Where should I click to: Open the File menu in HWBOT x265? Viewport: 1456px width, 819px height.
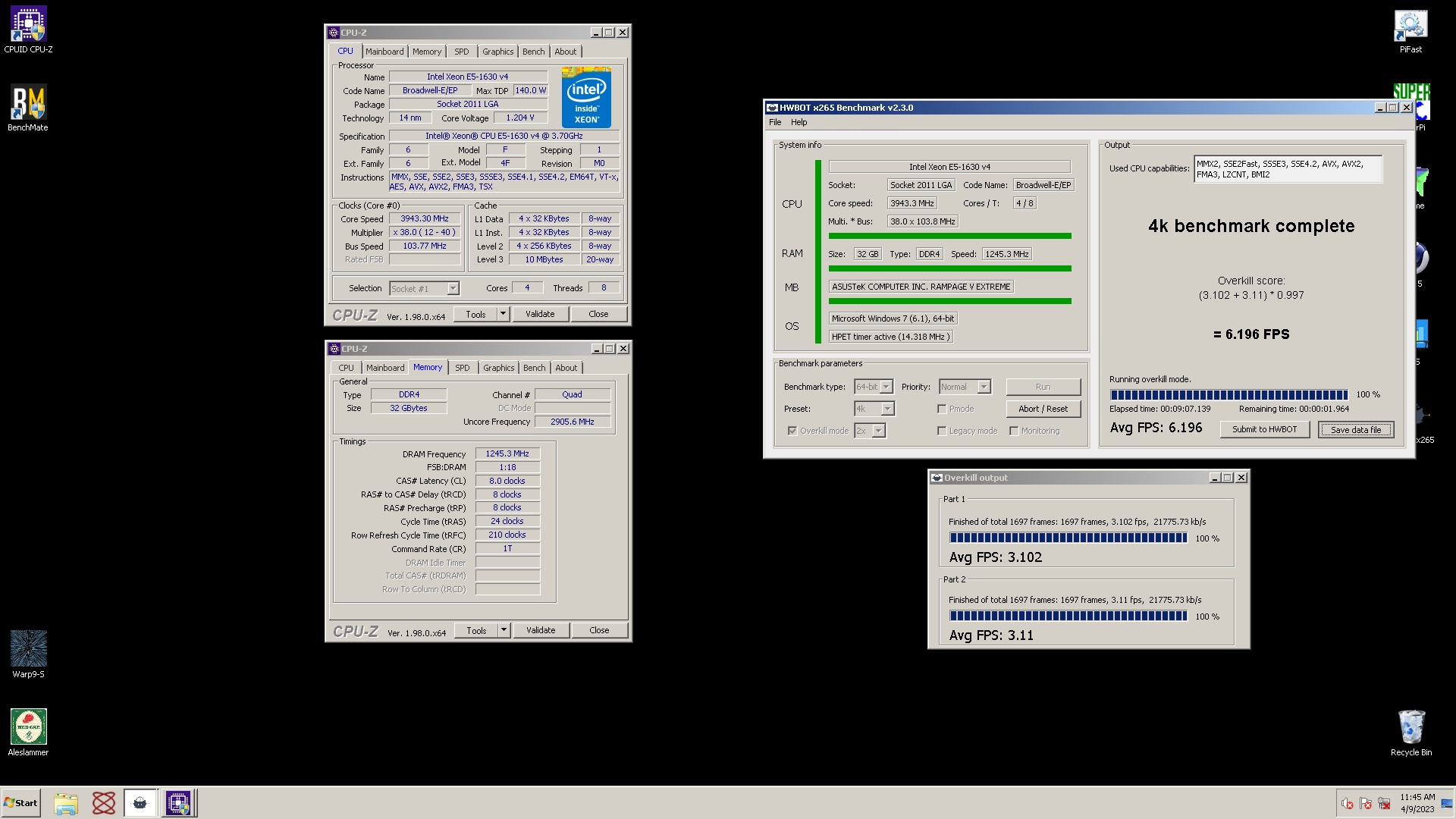click(x=775, y=122)
